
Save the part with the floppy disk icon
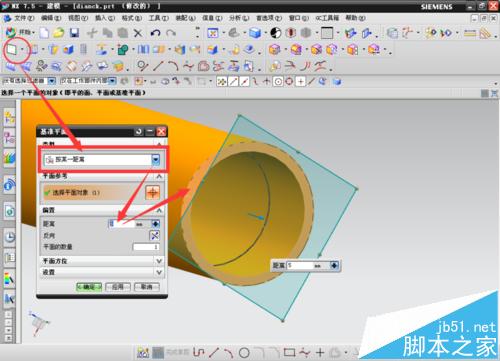coord(74,33)
